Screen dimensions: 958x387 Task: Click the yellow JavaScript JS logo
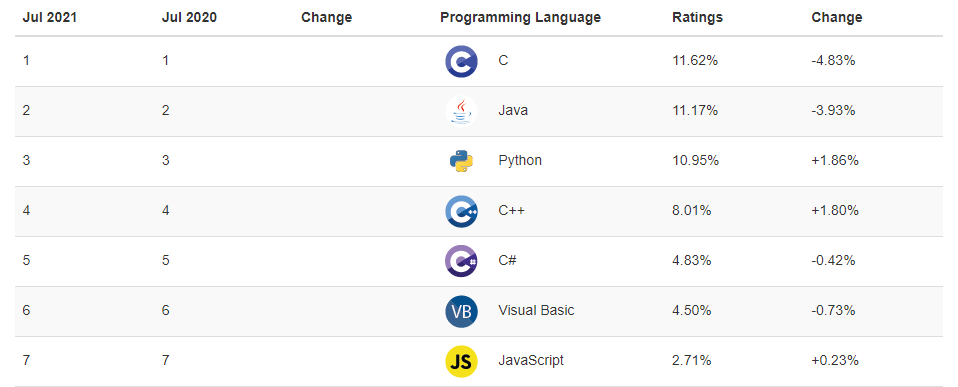click(x=461, y=361)
